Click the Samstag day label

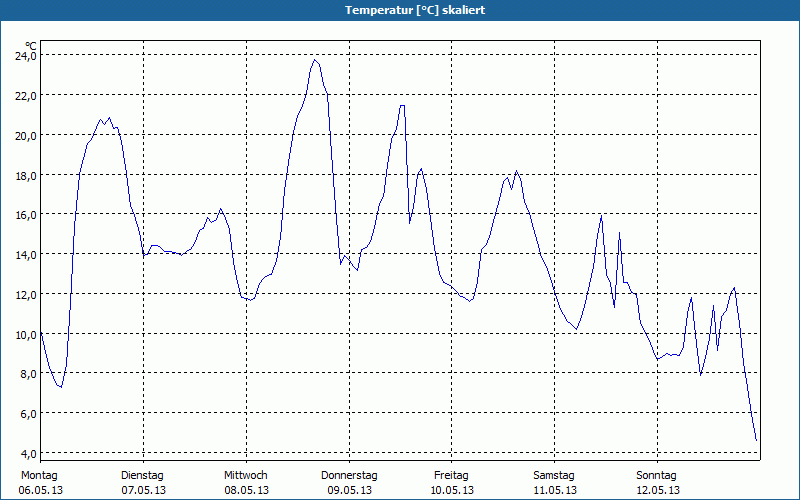pos(554,476)
